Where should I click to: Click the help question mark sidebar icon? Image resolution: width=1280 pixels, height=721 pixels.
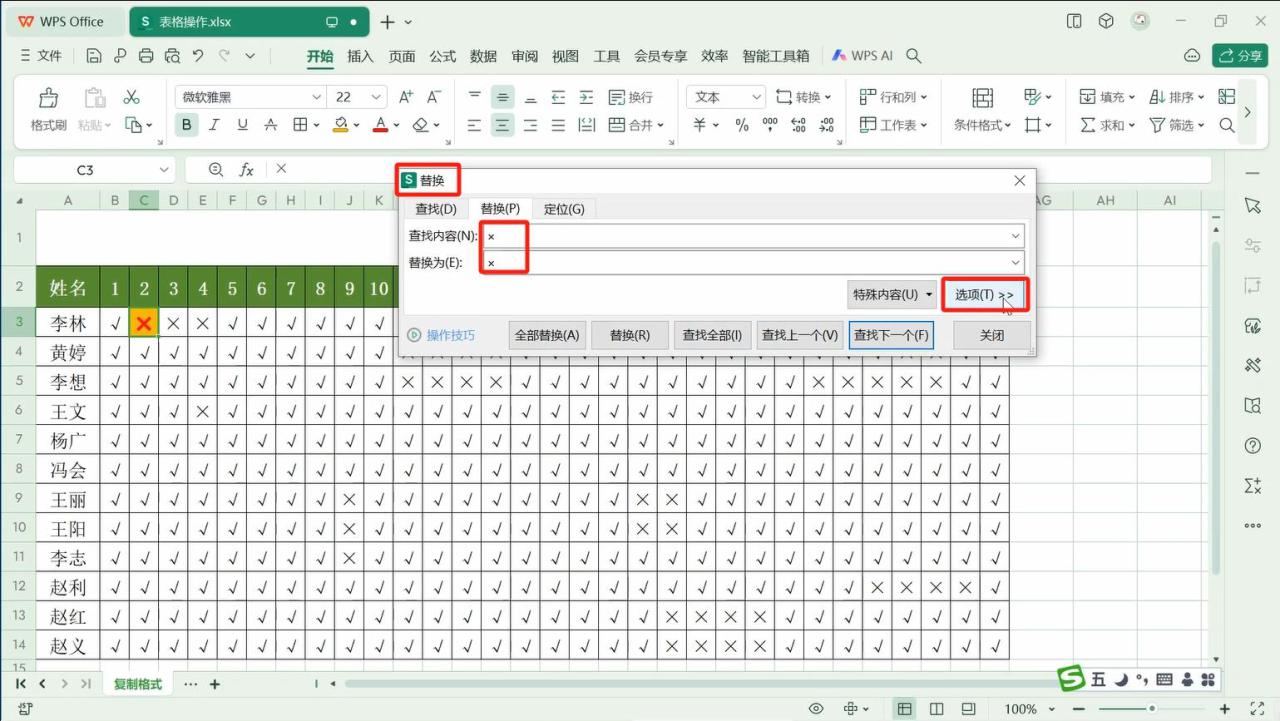pos(1253,445)
